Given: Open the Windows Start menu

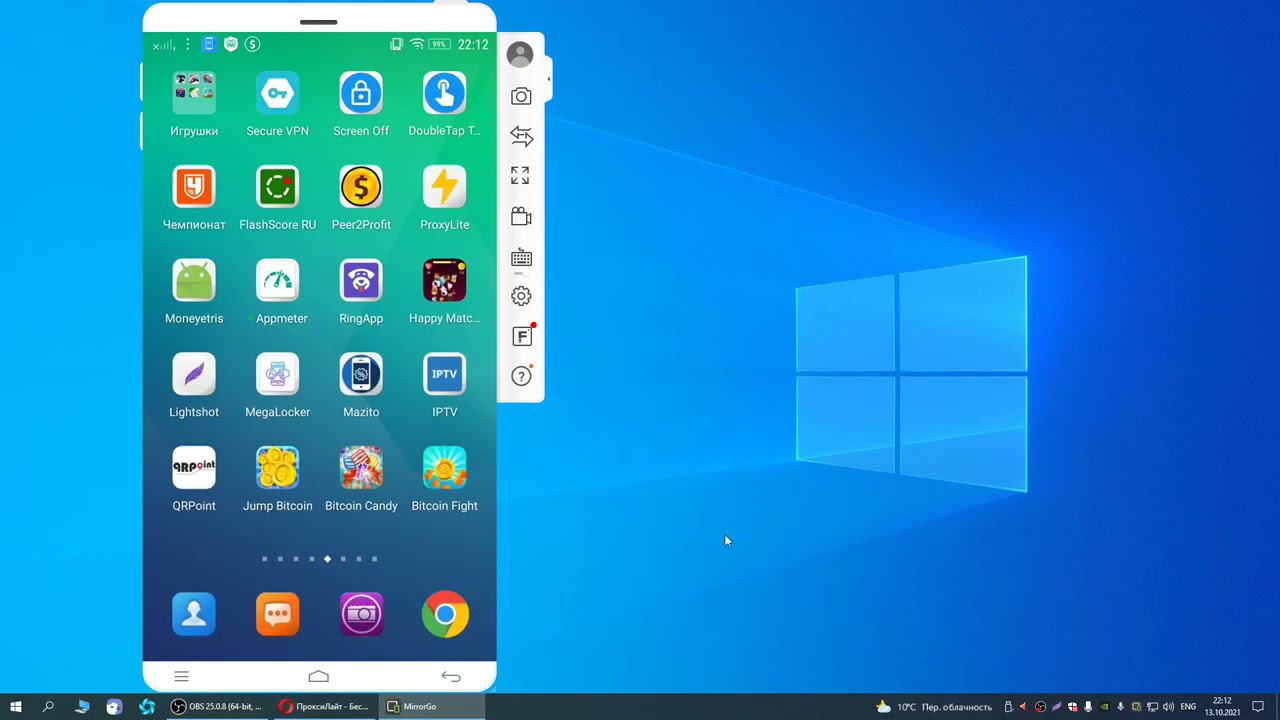Looking at the screenshot, I should (x=16, y=706).
